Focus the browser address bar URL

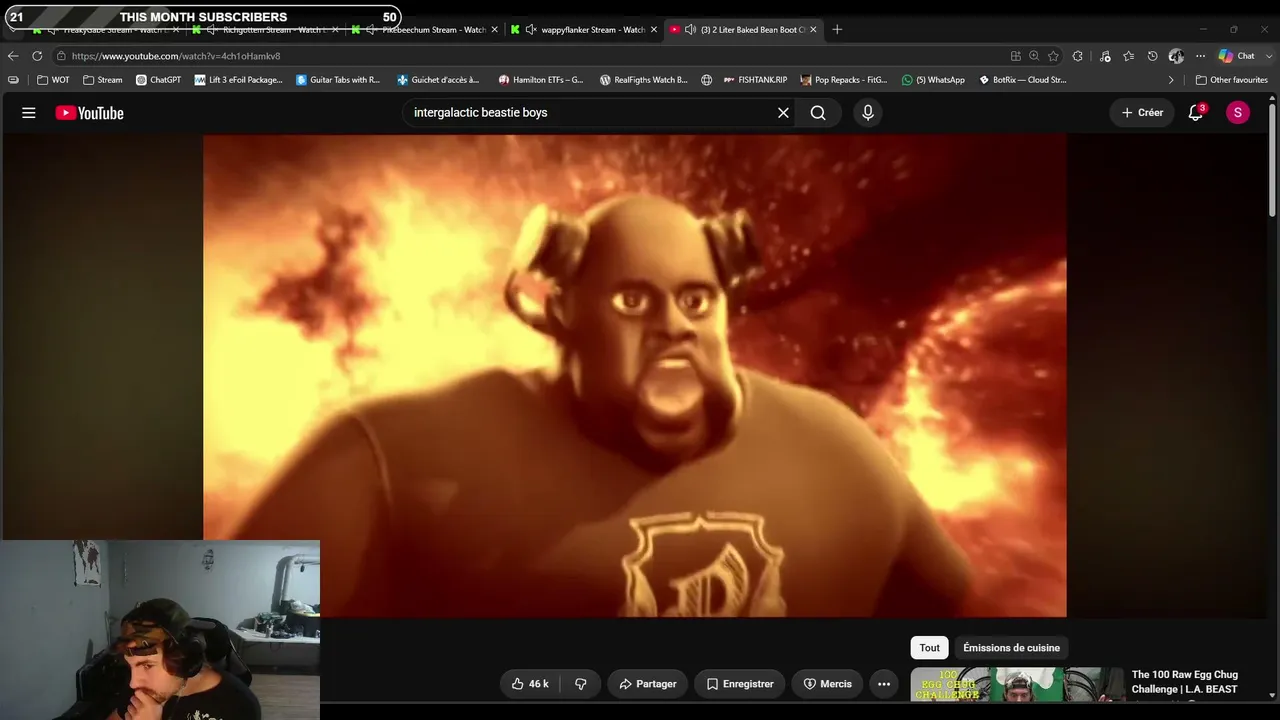[x=176, y=56]
